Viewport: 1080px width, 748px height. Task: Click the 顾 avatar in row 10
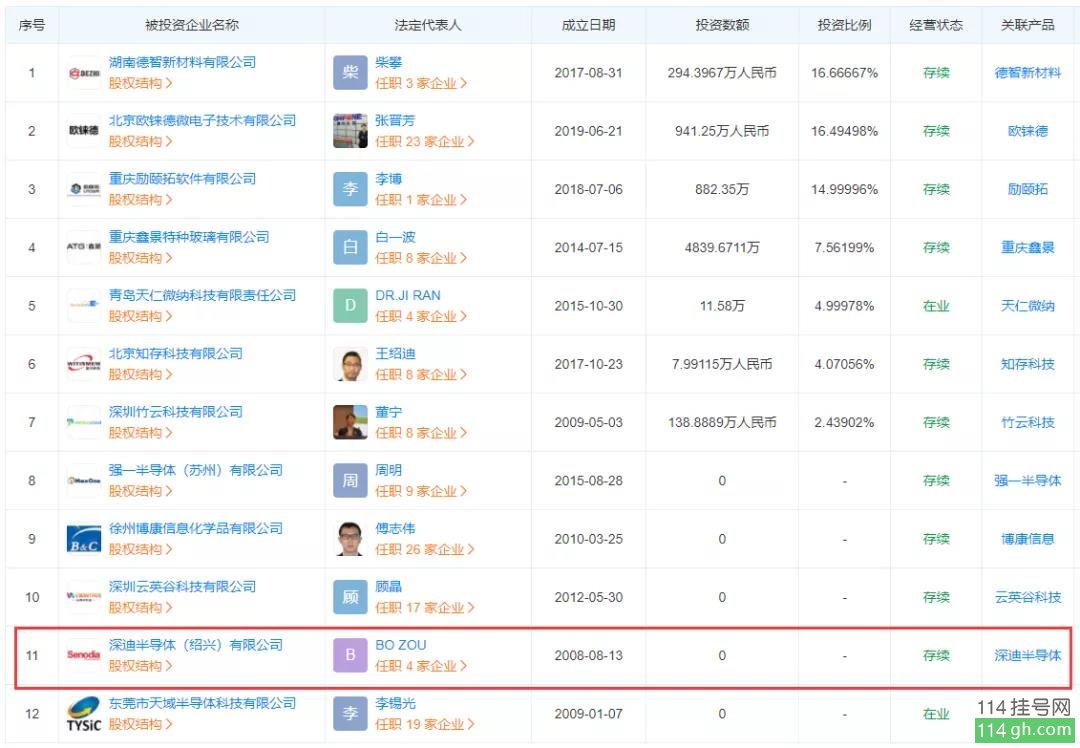pyautogui.click(x=351, y=597)
